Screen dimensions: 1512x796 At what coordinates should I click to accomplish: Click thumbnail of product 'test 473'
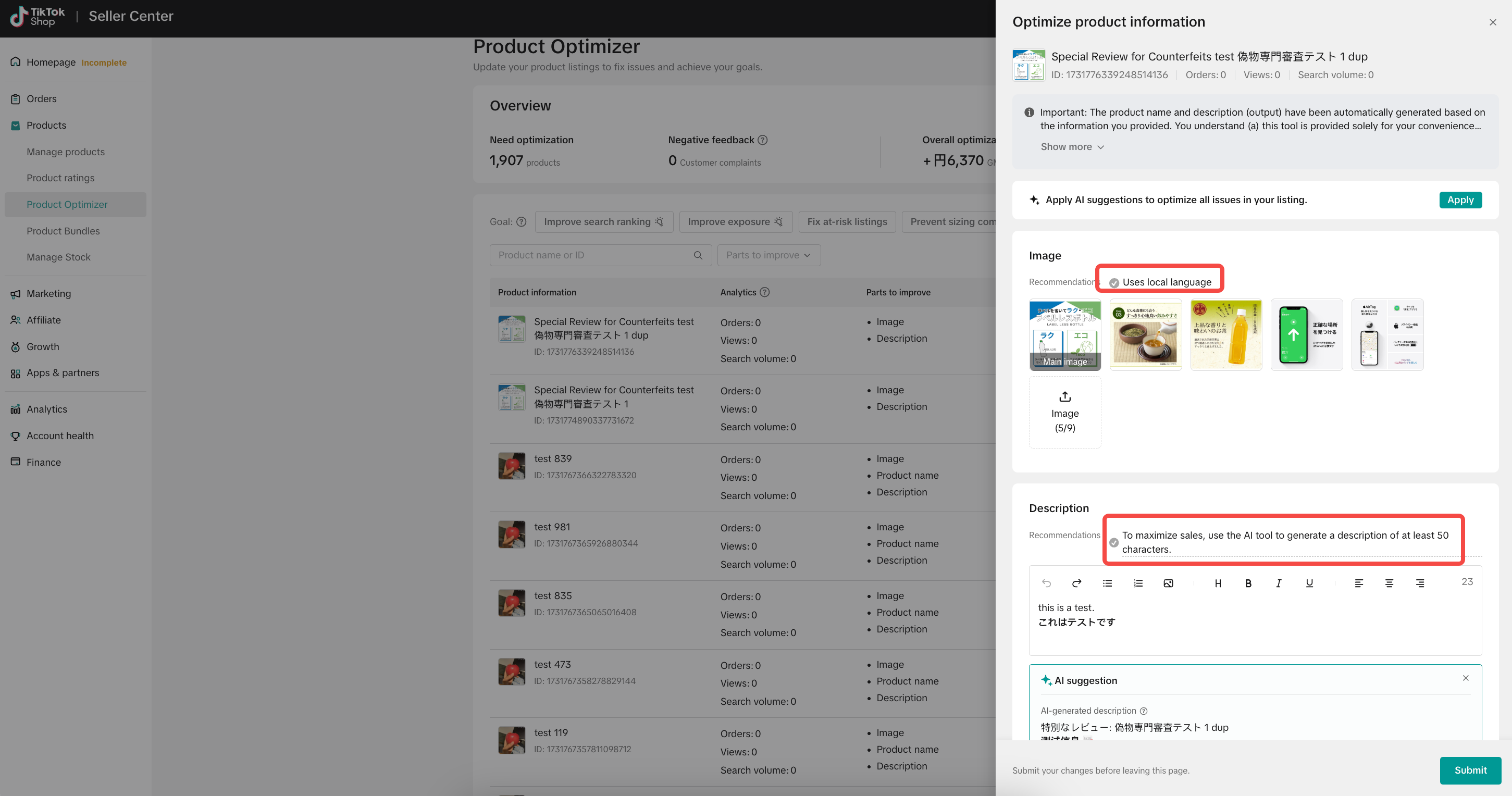[x=512, y=671]
